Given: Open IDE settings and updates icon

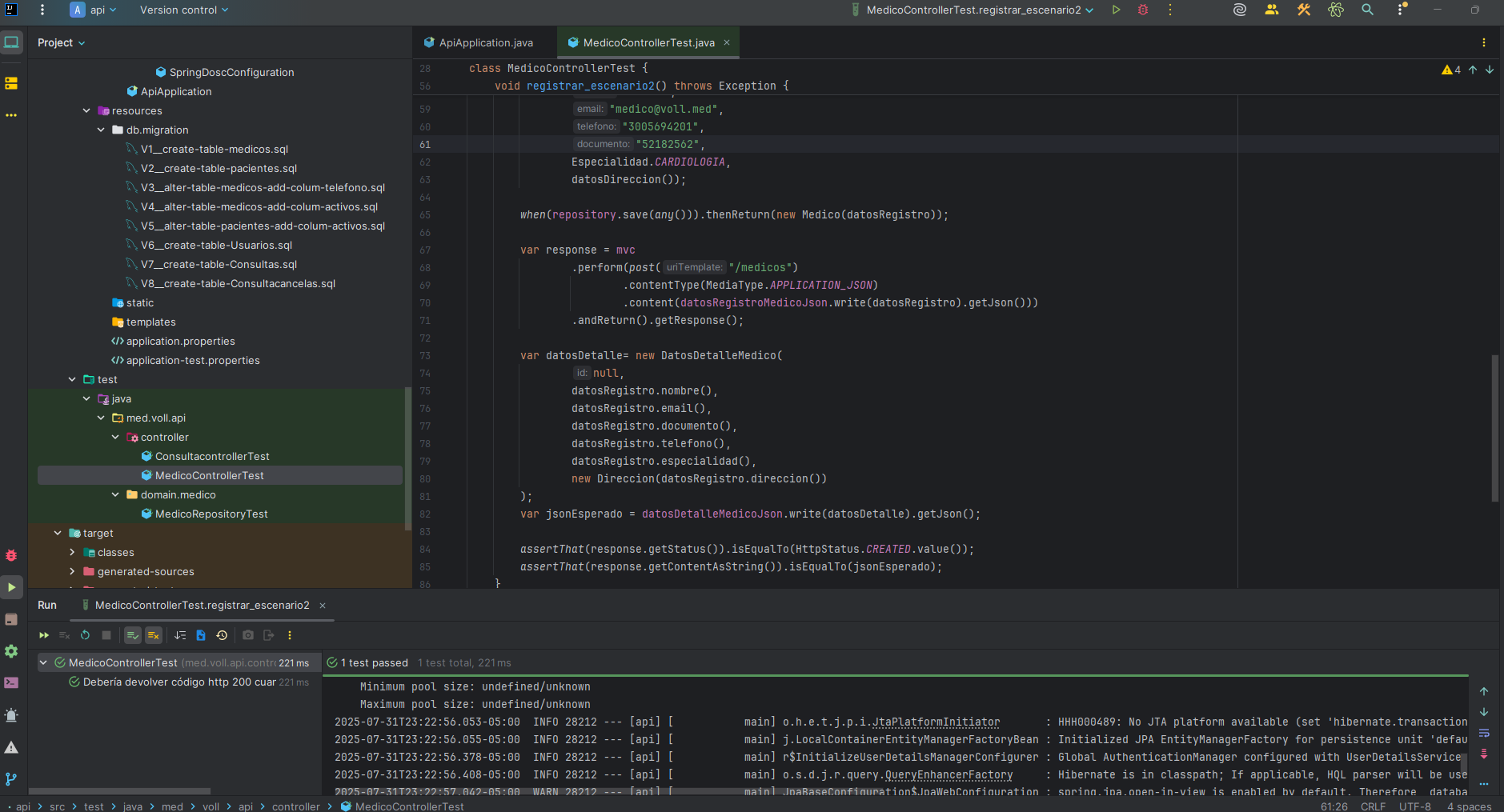Looking at the screenshot, I should coord(1402,10).
